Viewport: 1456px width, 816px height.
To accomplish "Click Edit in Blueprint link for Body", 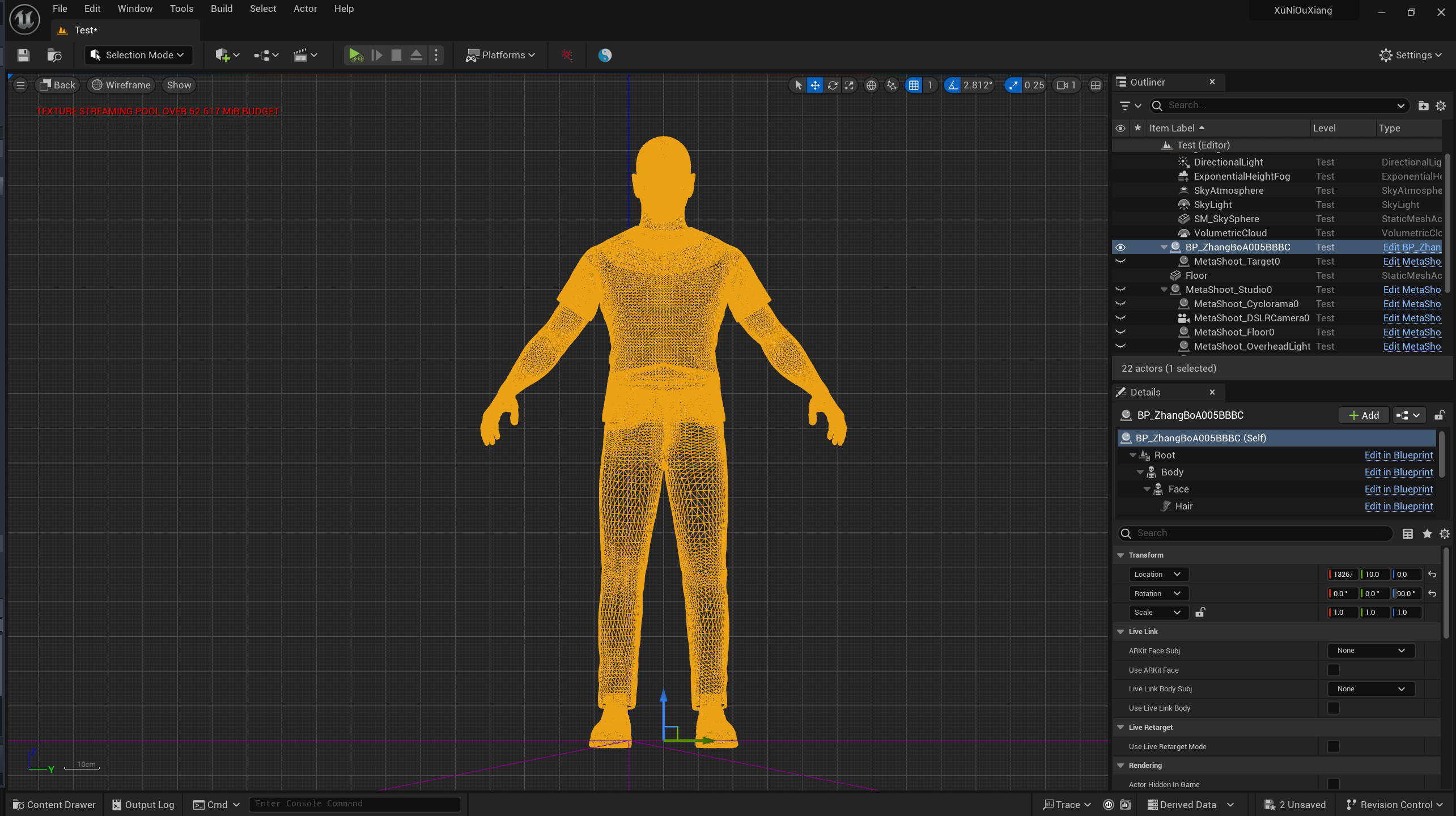I will click(1398, 472).
